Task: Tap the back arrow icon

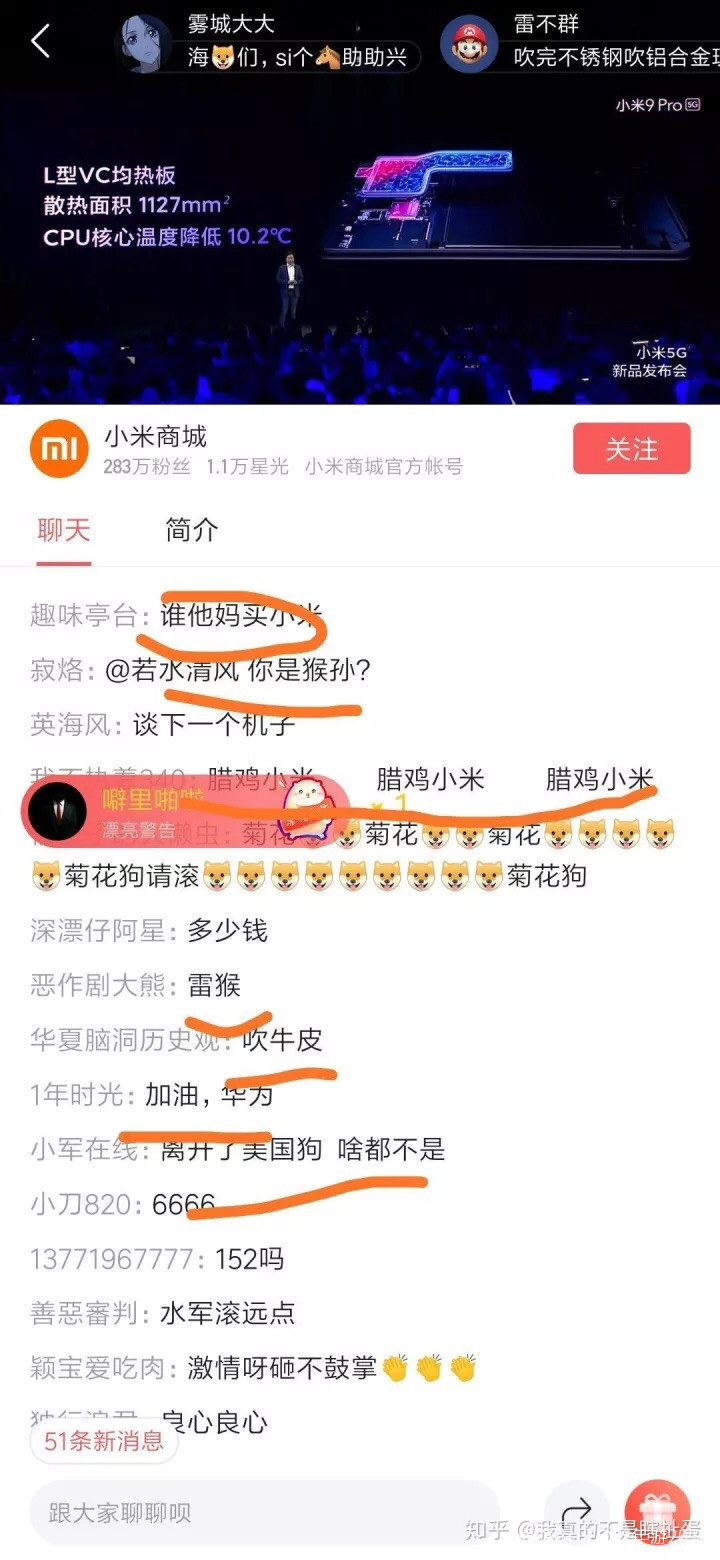Action: 40,42
